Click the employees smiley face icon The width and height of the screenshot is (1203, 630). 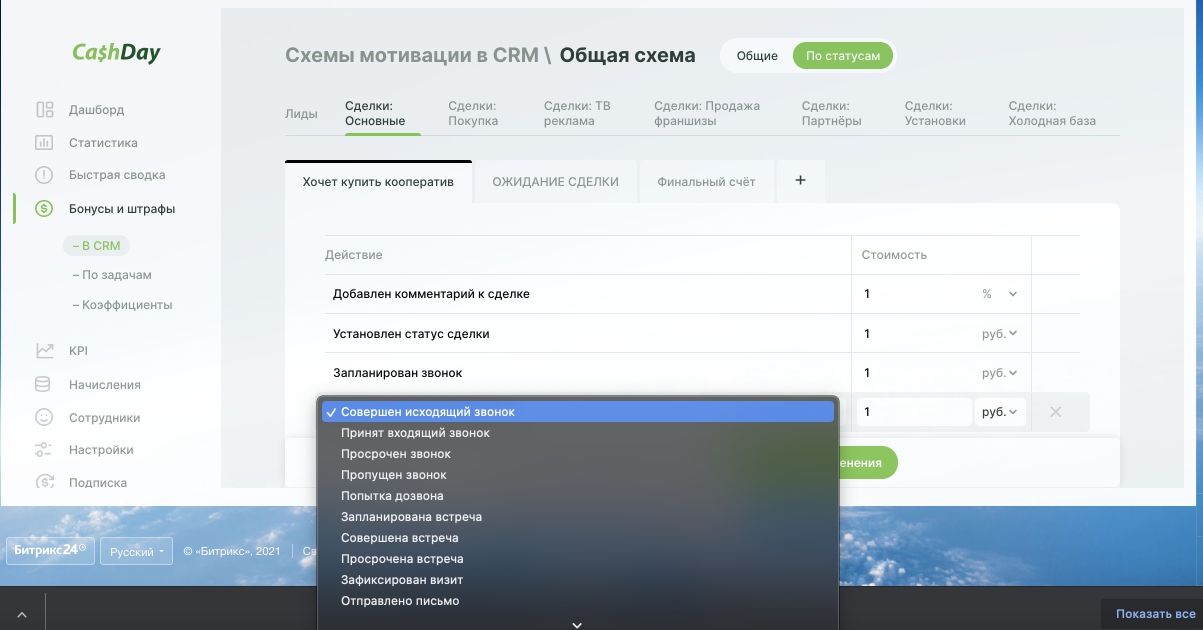pos(44,418)
